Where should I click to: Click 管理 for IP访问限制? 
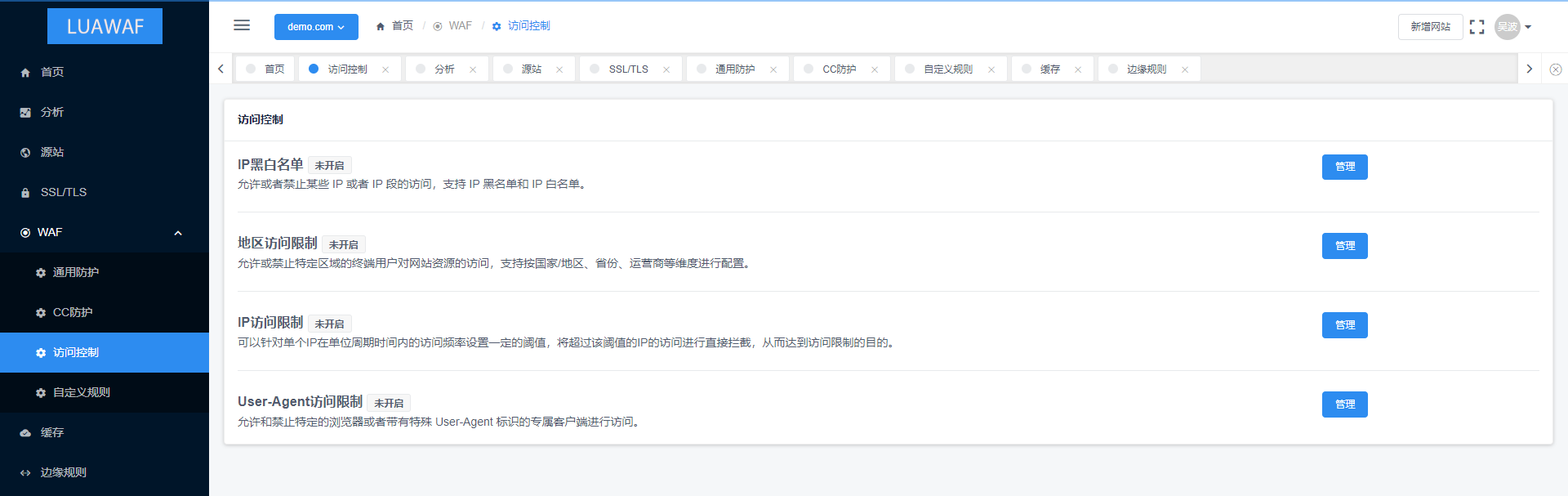[x=1344, y=325]
